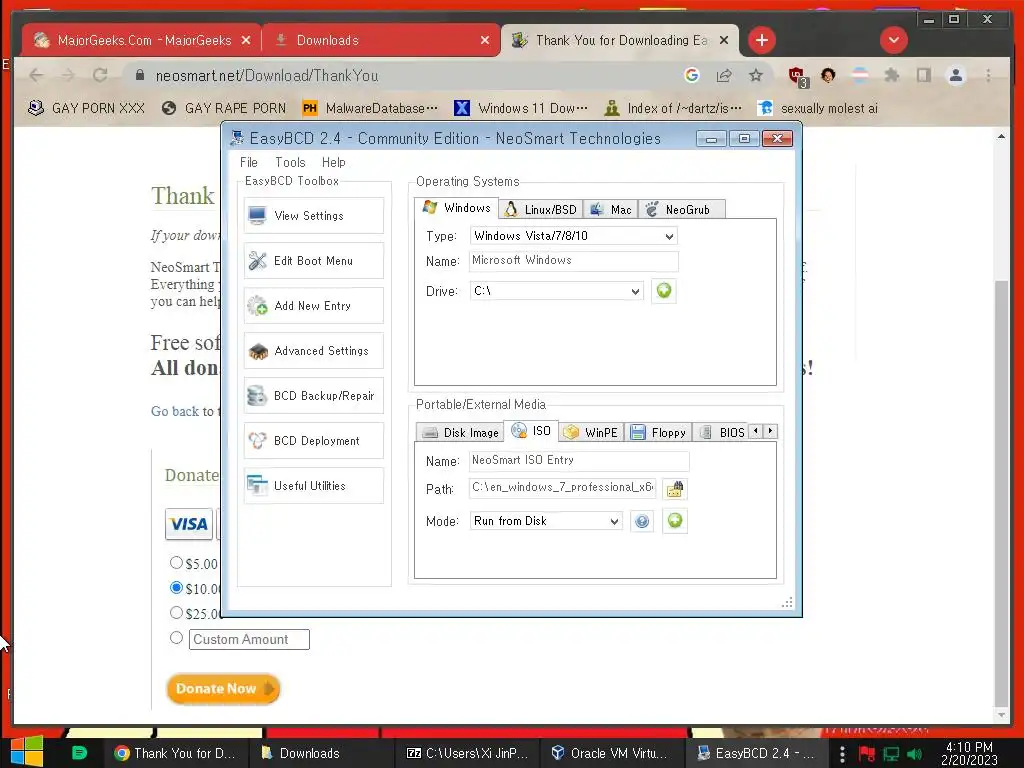Switch to the BIOS tab
This screenshot has width=1024, height=768.
[722, 432]
